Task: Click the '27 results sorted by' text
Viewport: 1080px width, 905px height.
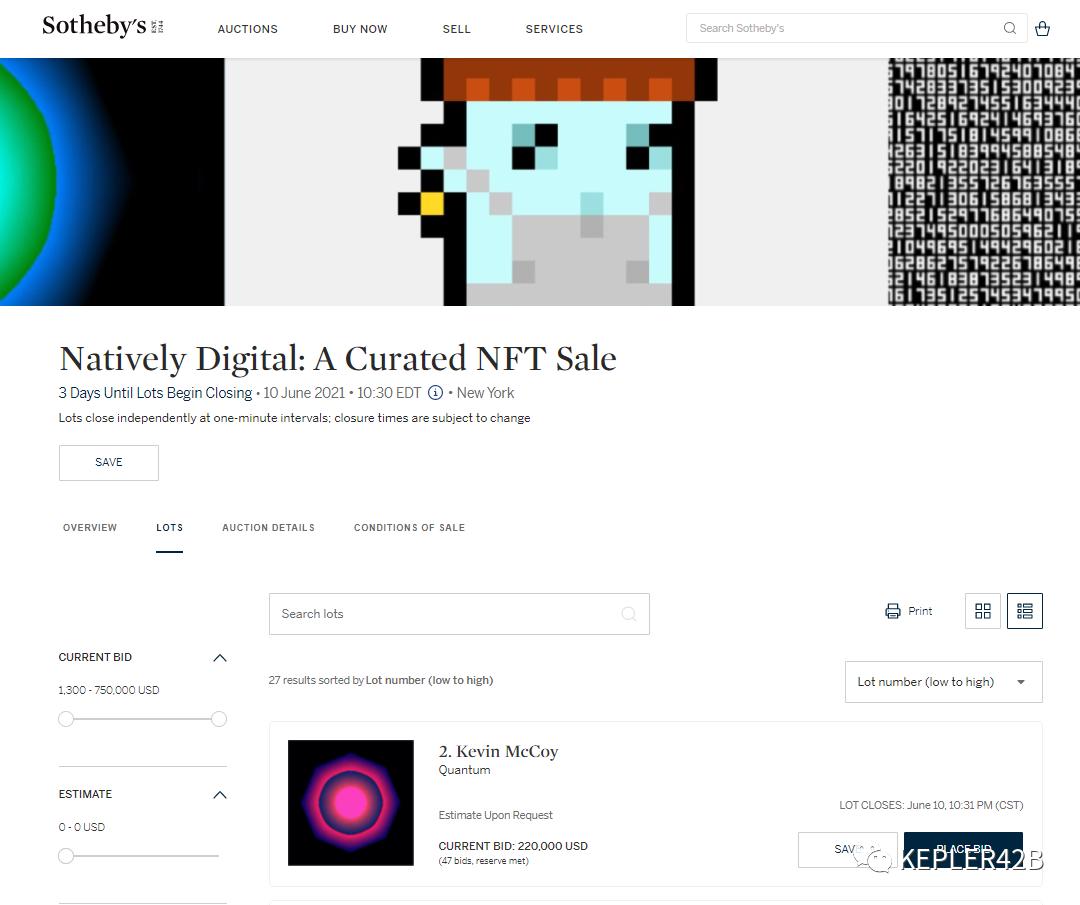Action: (316, 680)
